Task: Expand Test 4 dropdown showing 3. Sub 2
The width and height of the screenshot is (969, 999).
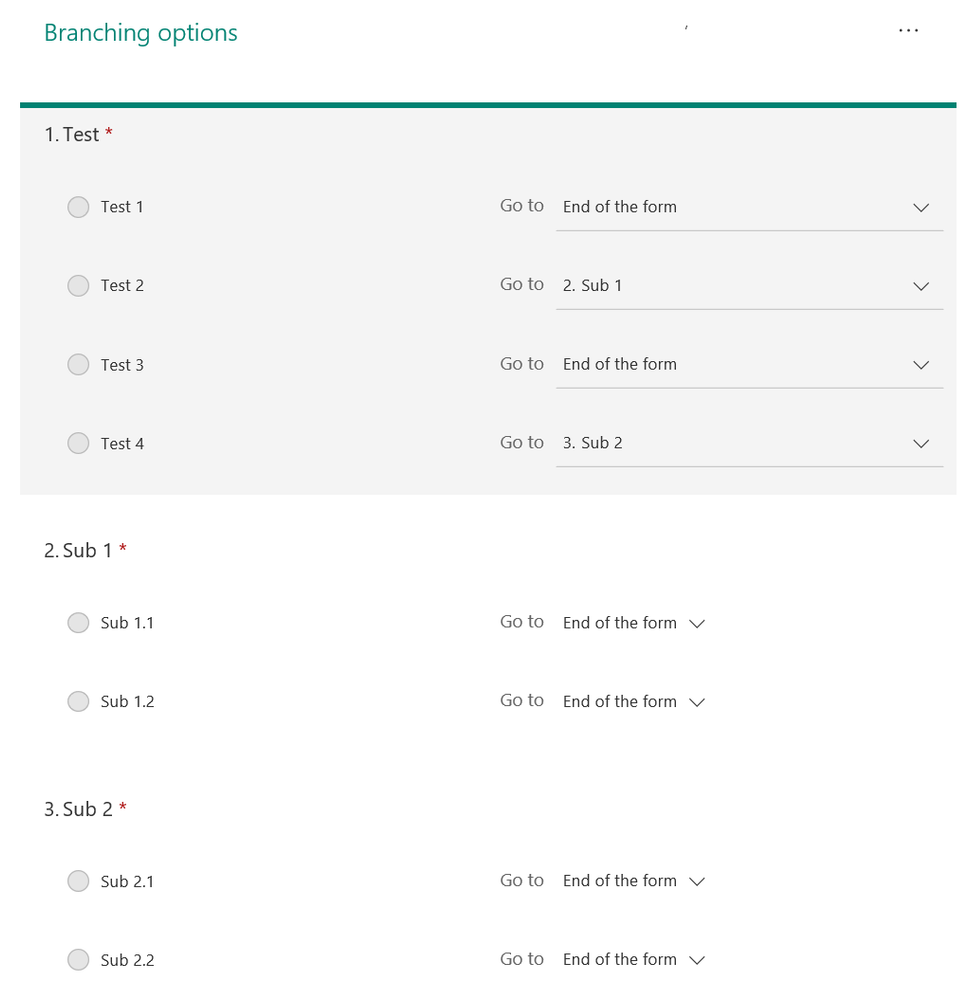Action: 748,443
